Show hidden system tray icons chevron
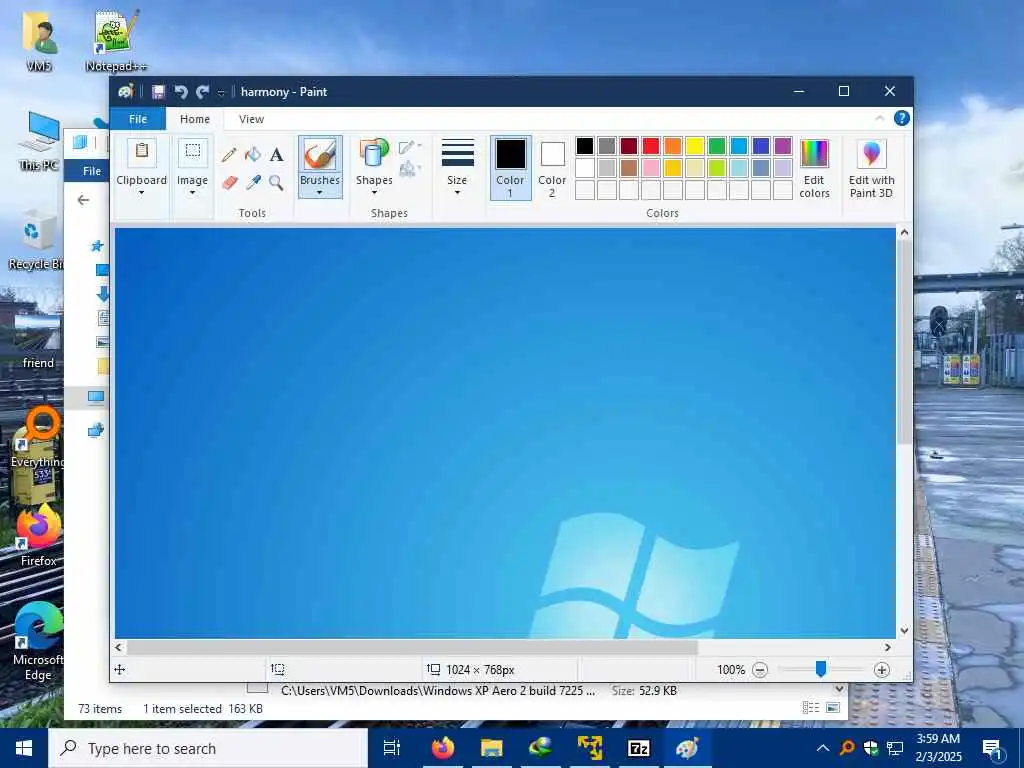Image resolution: width=1024 pixels, height=768 pixels. point(823,748)
